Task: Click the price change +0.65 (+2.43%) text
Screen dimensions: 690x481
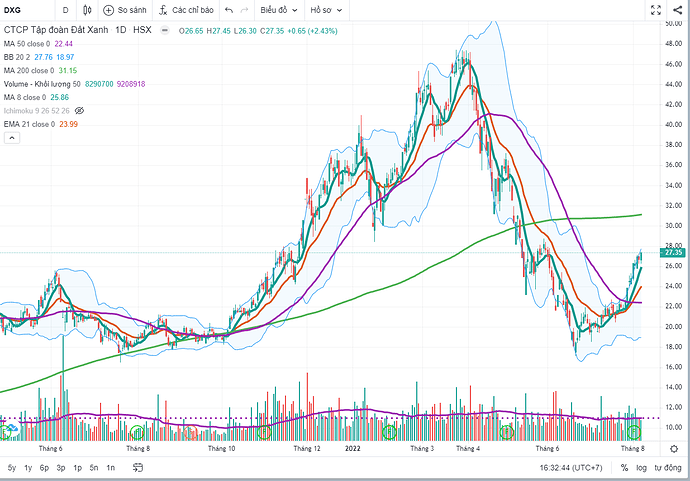Action: click(x=312, y=31)
